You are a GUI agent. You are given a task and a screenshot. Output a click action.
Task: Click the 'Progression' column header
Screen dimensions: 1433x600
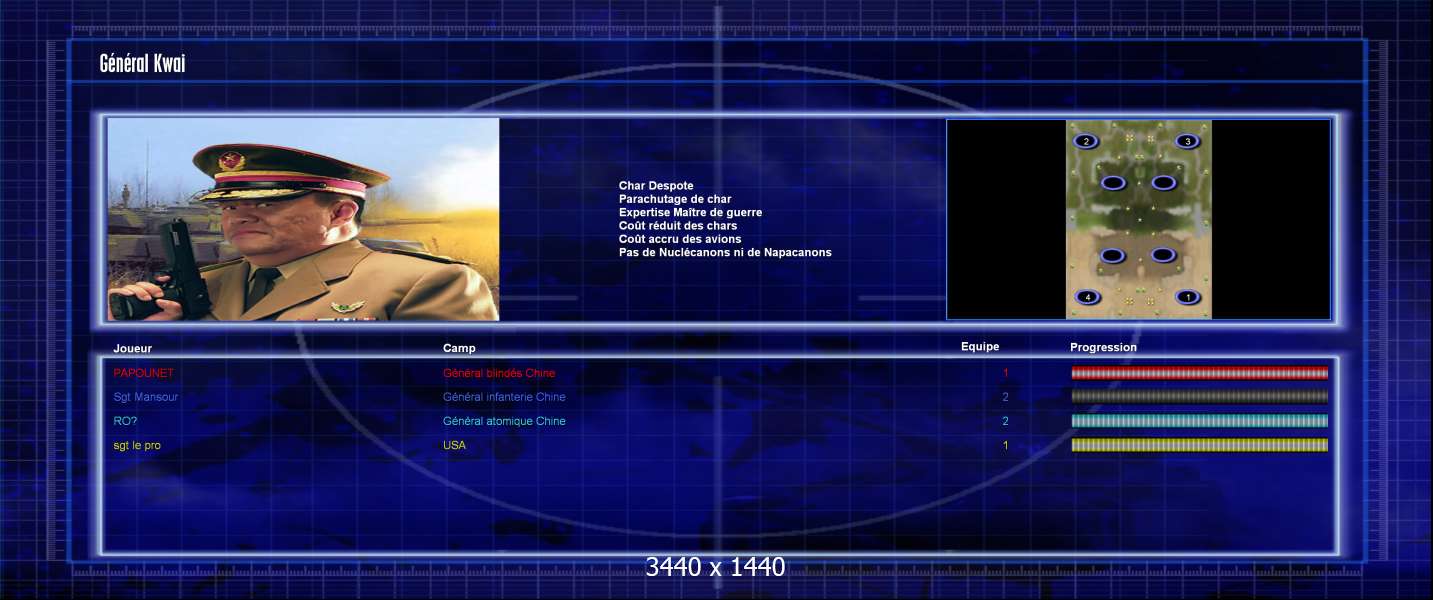1103,347
